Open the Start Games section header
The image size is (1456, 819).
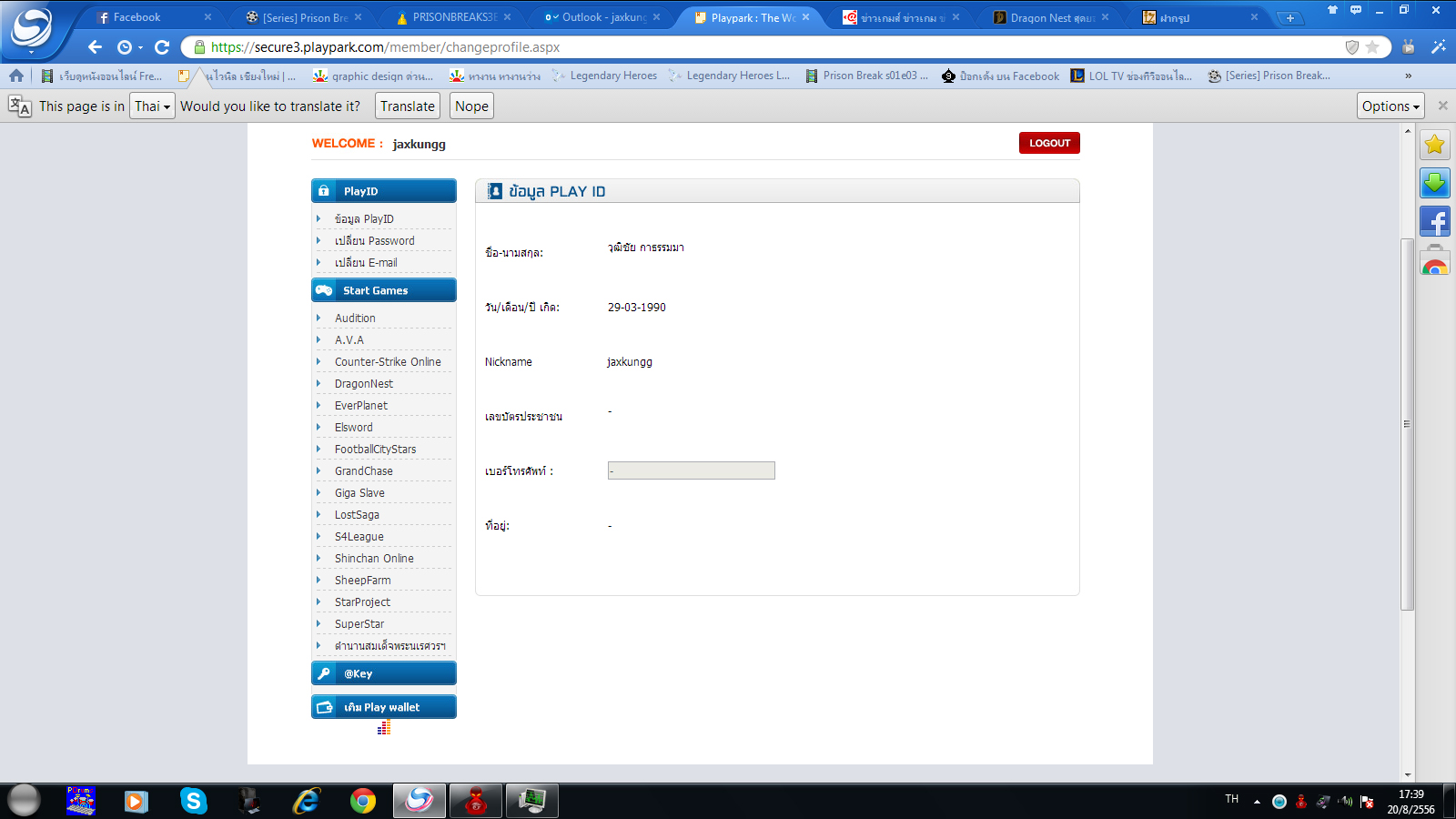[384, 290]
